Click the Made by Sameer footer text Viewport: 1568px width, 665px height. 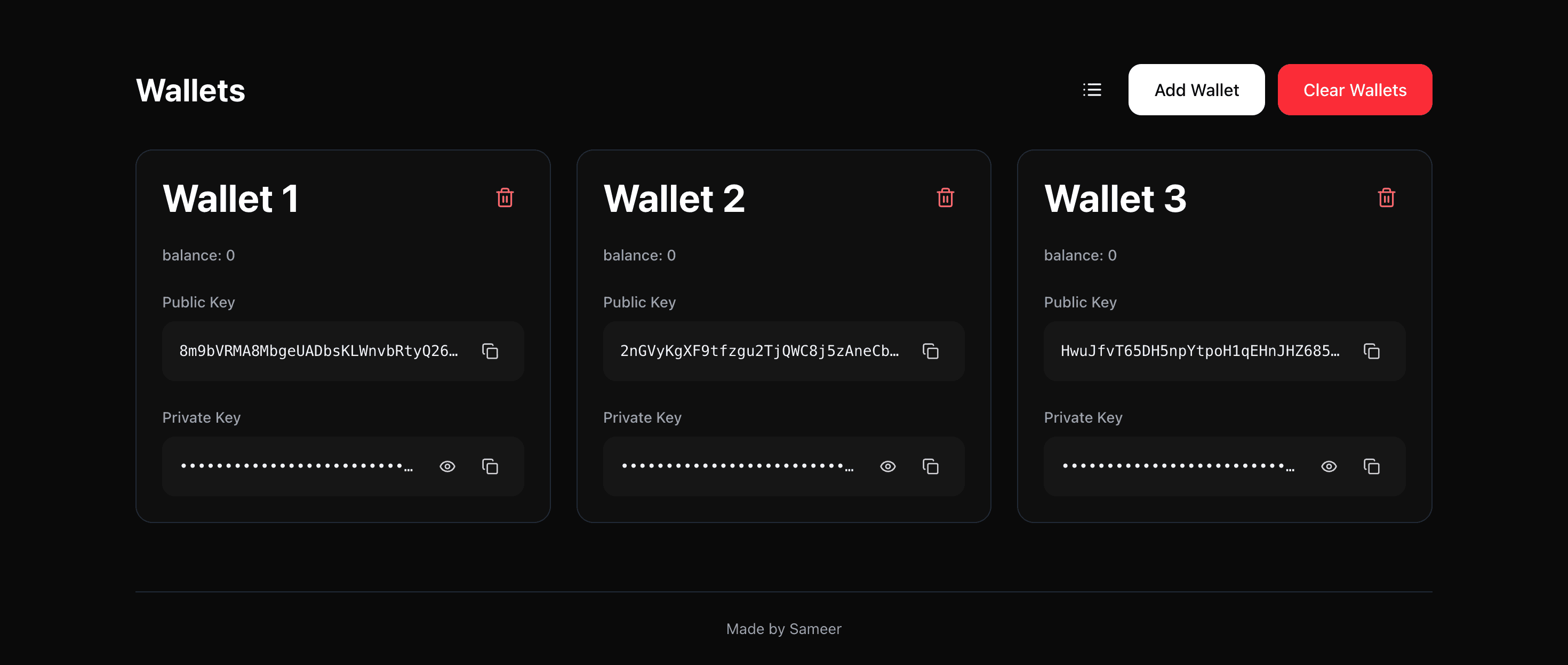784,629
